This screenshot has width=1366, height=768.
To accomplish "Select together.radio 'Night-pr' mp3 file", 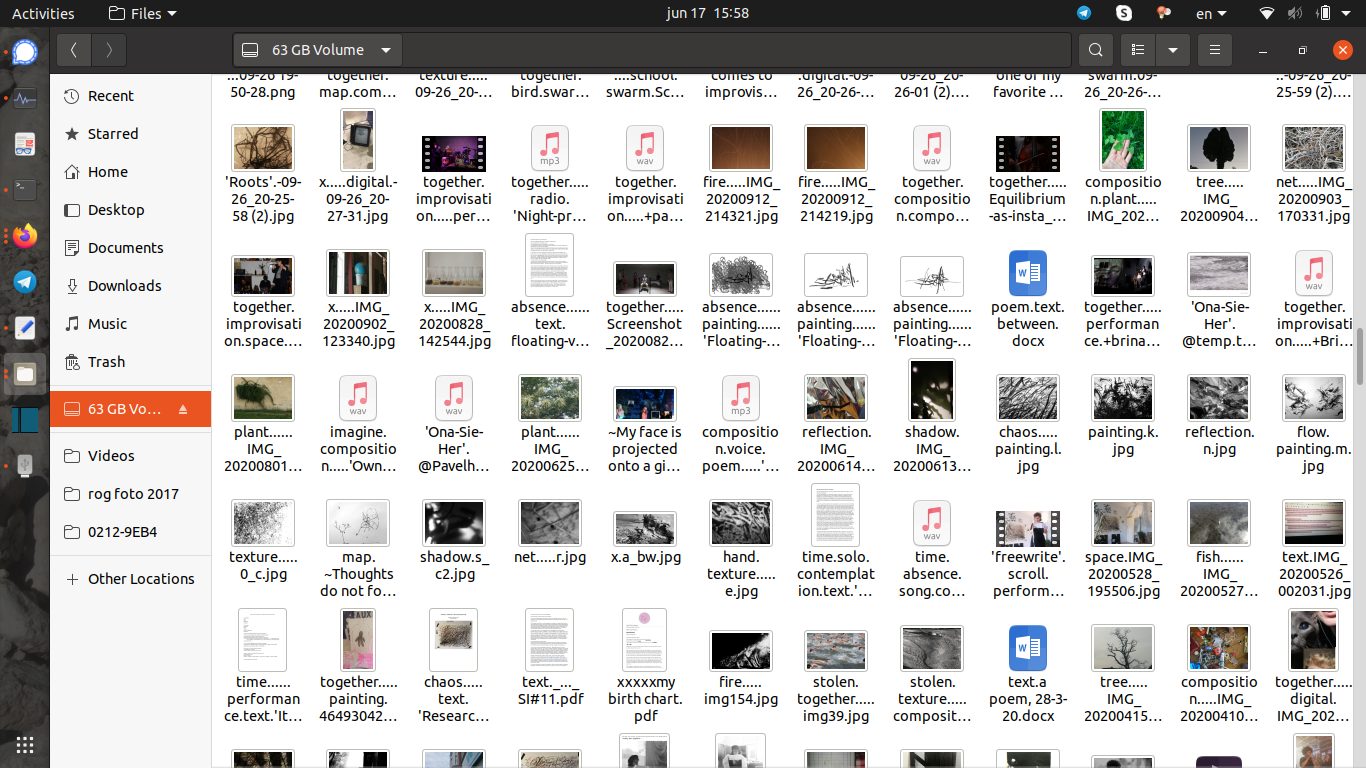I will tap(550, 174).
